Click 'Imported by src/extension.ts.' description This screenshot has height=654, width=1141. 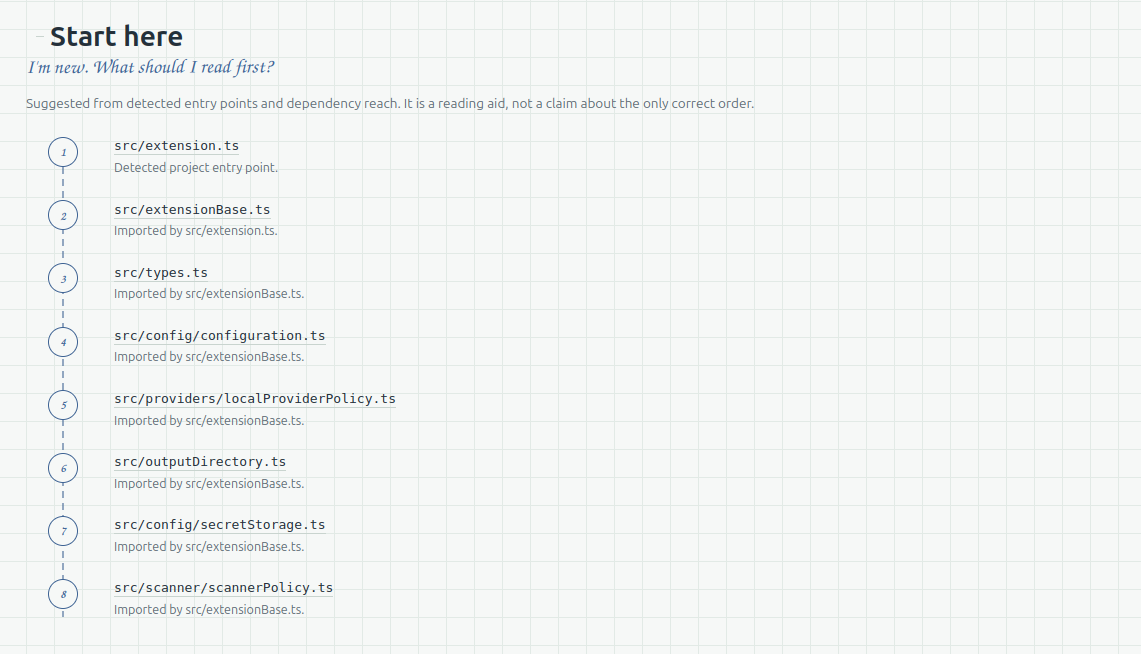(196, 231)
